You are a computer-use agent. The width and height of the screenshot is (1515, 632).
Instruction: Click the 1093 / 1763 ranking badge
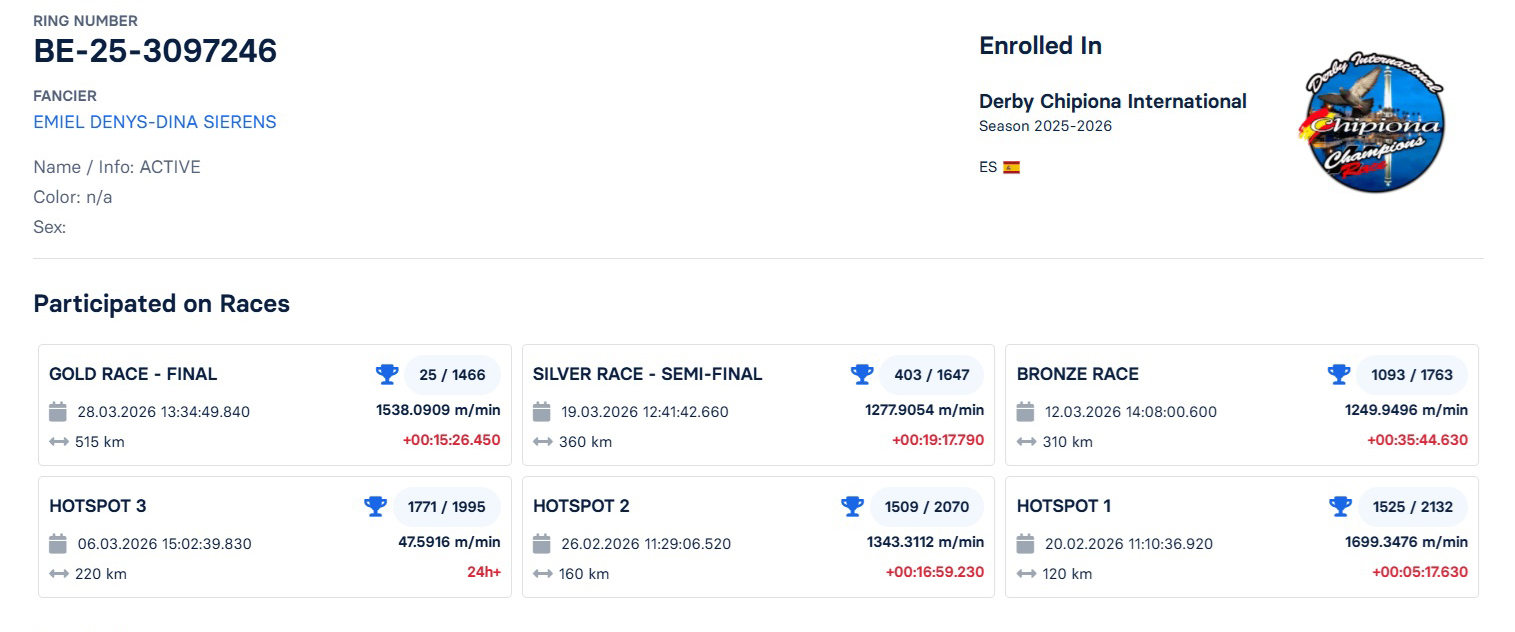pos(1412,374)
